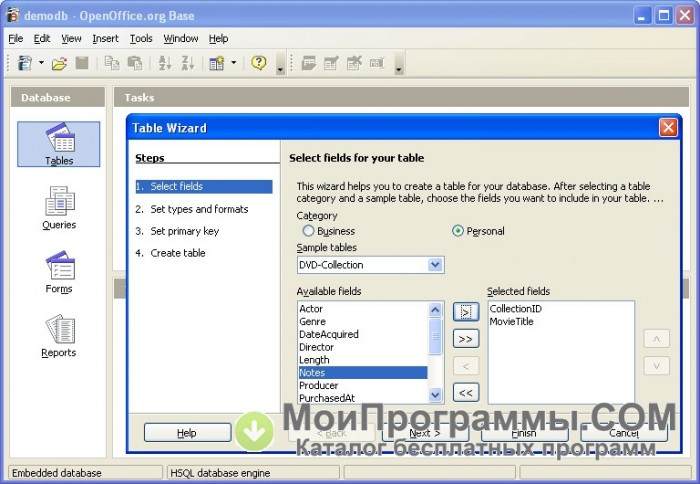
Task: Select PurchasedAt in Available fields
Action: click(363, 398)
